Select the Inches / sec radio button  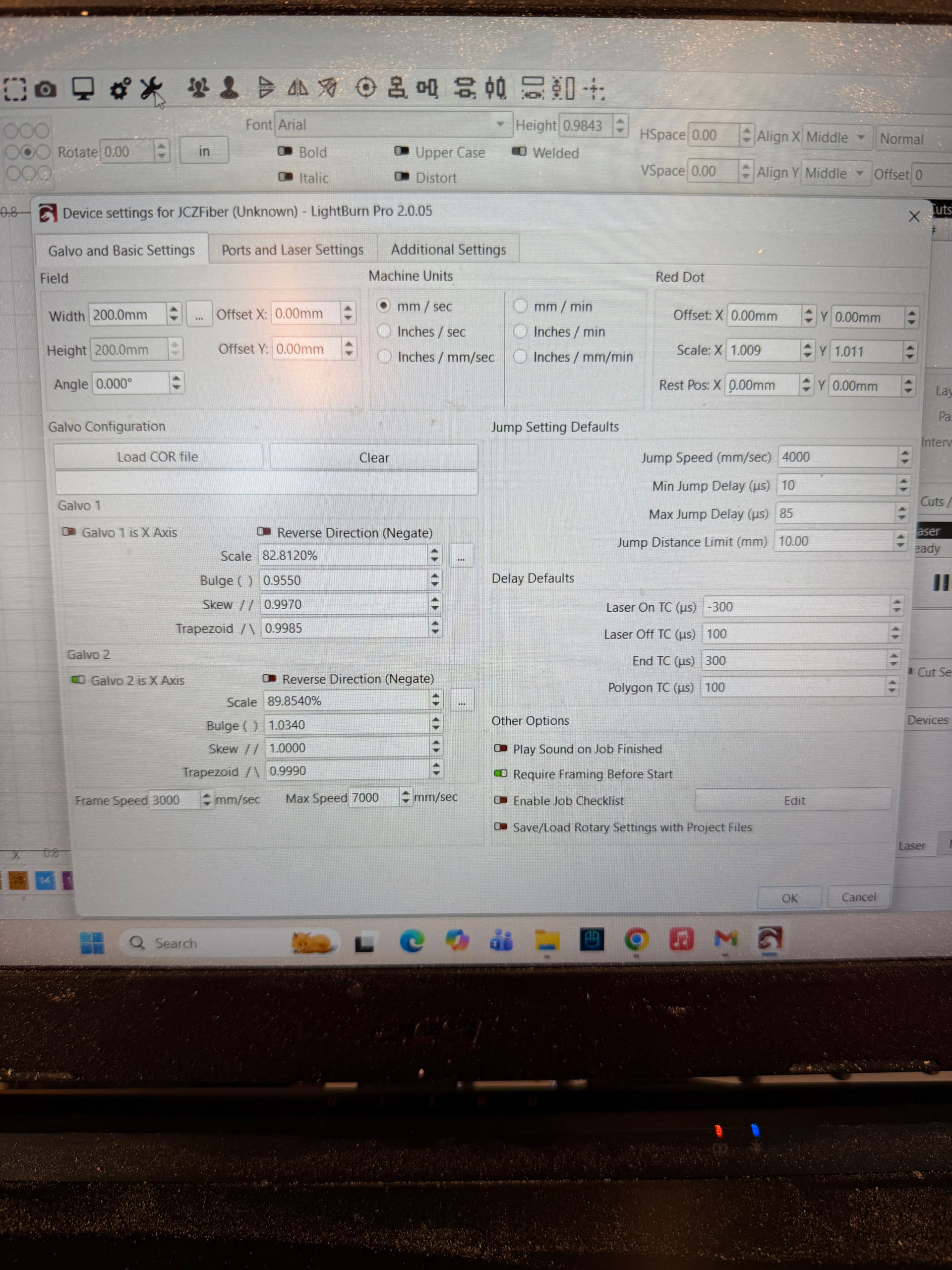tap(384, 331)
